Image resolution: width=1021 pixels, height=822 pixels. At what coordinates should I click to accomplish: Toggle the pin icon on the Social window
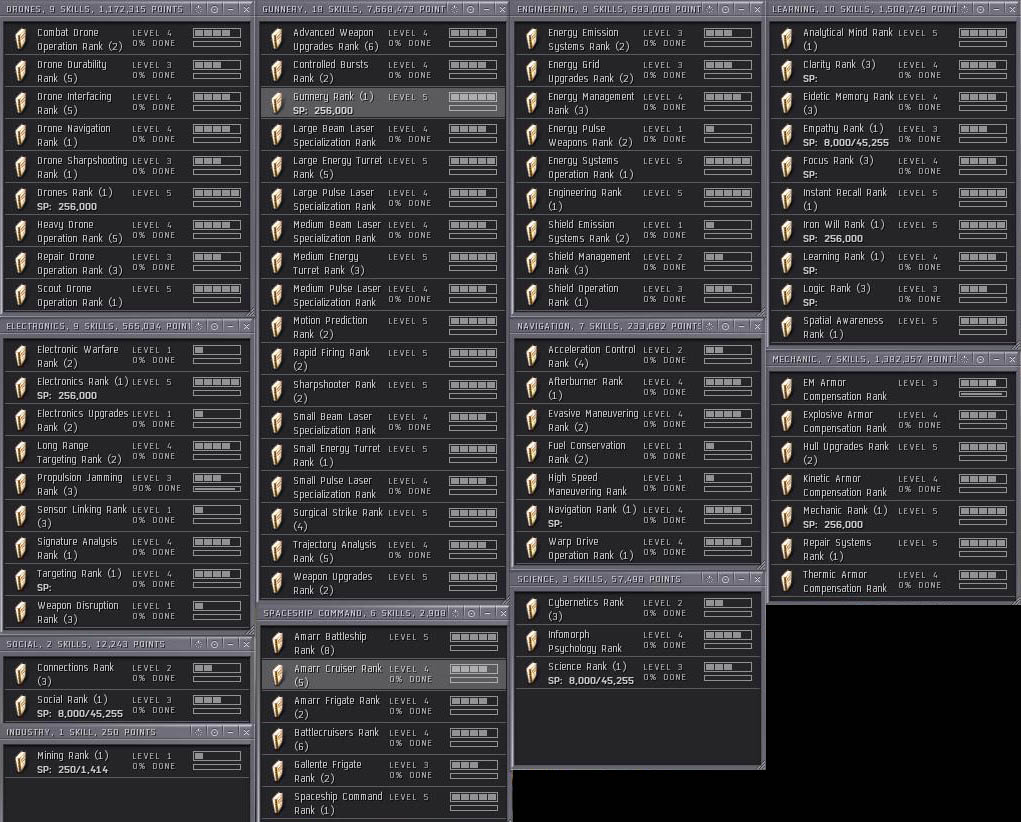199,644
